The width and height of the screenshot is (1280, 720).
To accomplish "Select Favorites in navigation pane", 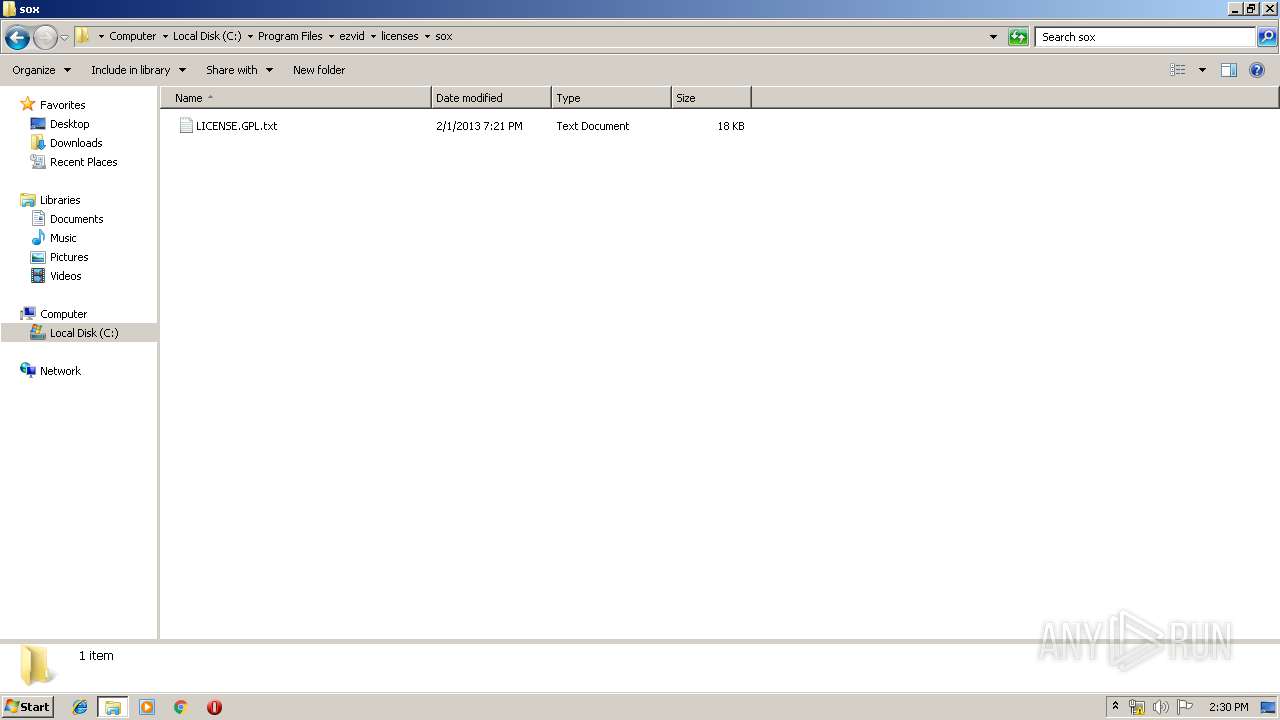I will click(x=62, y=105).
